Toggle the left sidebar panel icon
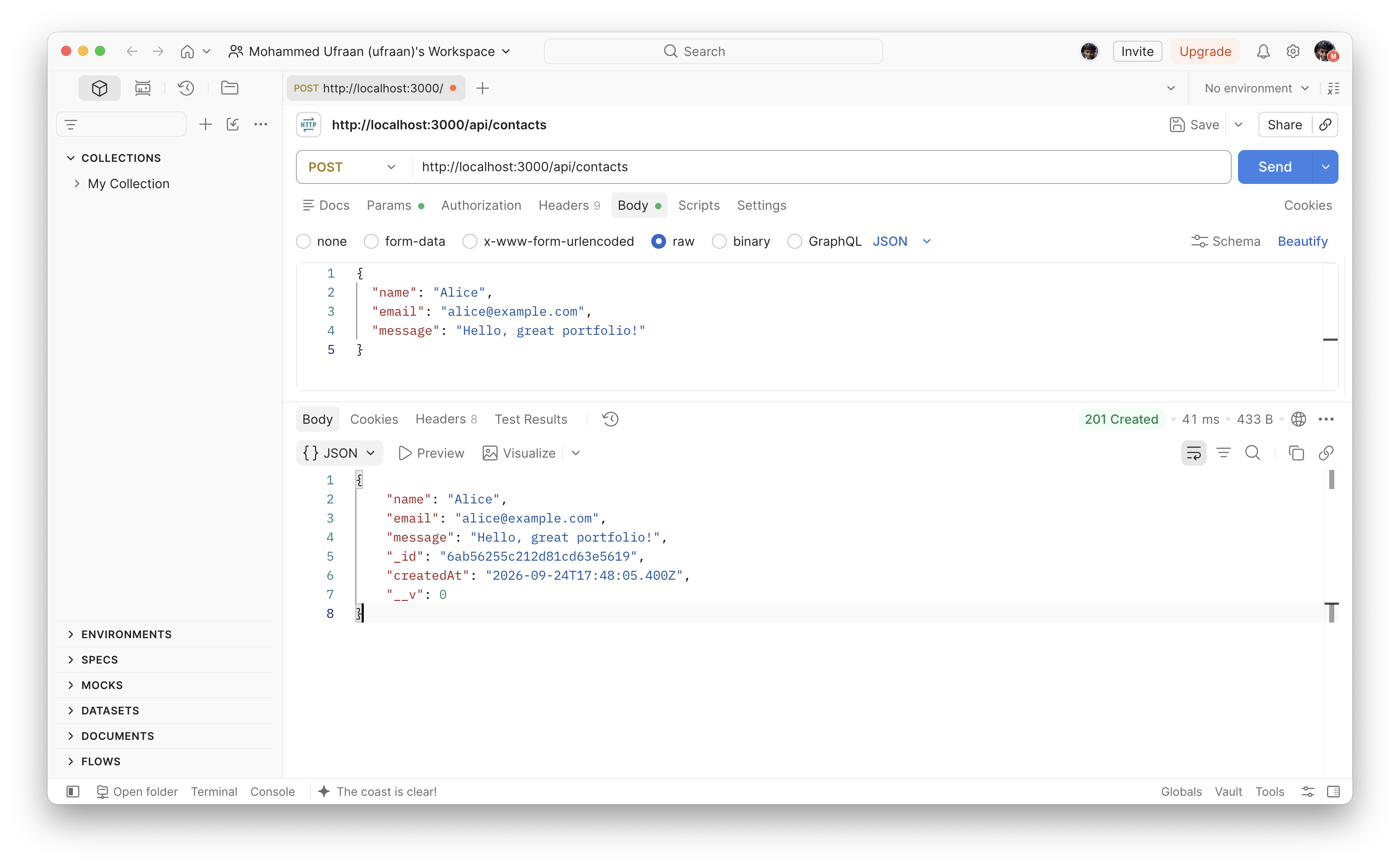Screen dimensions: 1400x867 [x=73, y=791]
